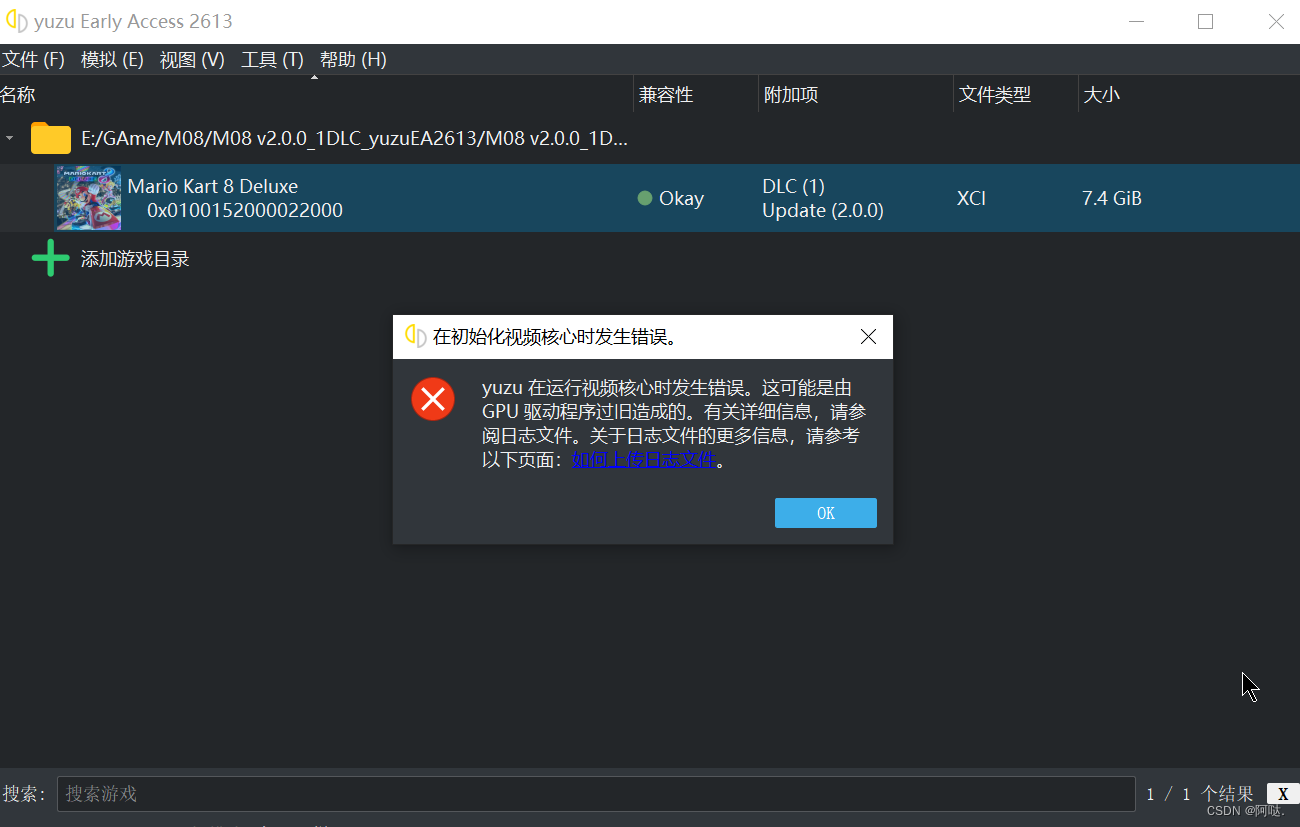Select the Mario Kart 8 Deluxe cover thumbnail
1300x827 pixels.
point(88,198)
